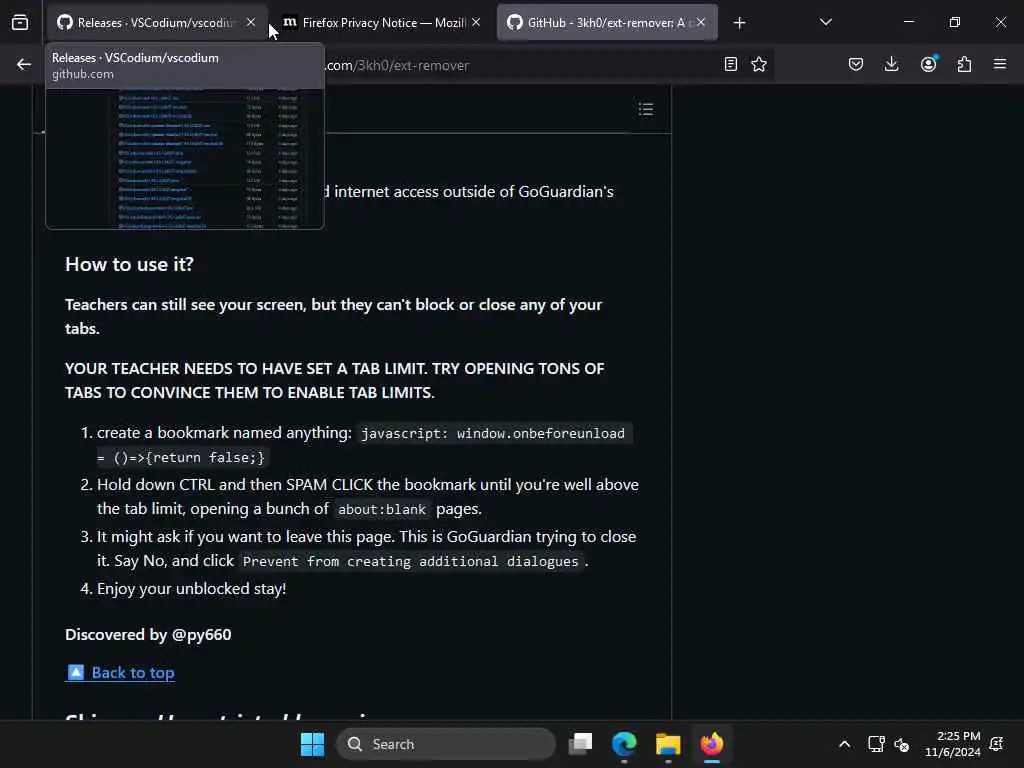Expand the list all tabs dropdown
The width and height of the screenshot is (1024, 768).
[x=825, y=22]
